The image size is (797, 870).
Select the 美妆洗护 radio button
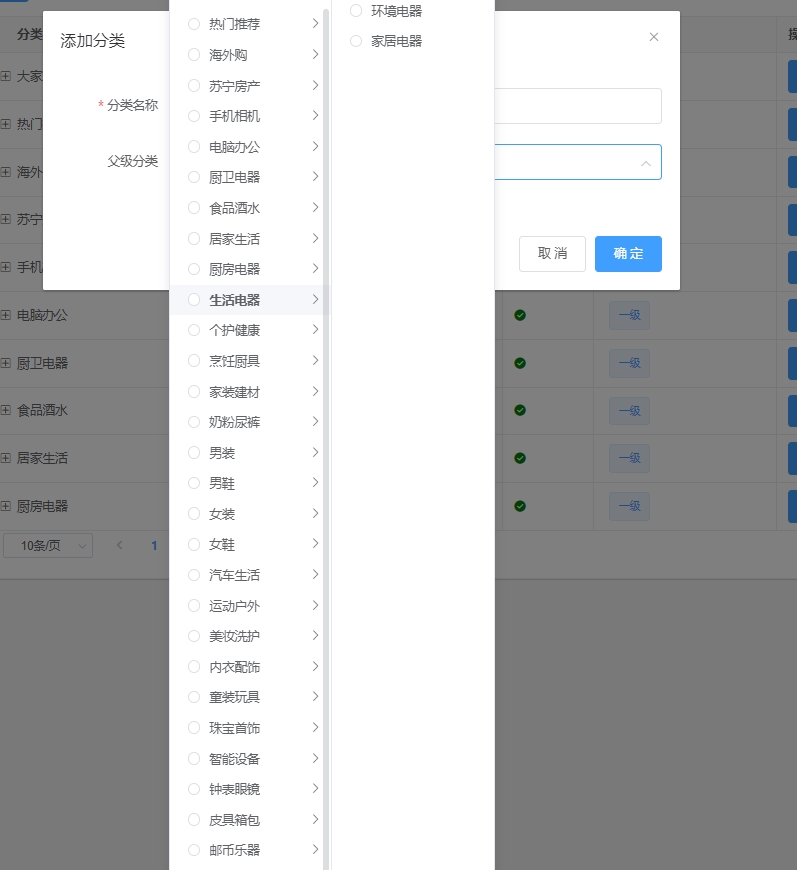point(194,636)
